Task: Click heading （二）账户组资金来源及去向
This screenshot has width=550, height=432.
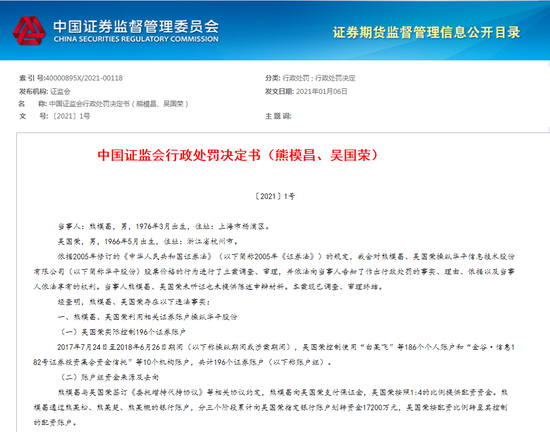Action: [109, 377]
